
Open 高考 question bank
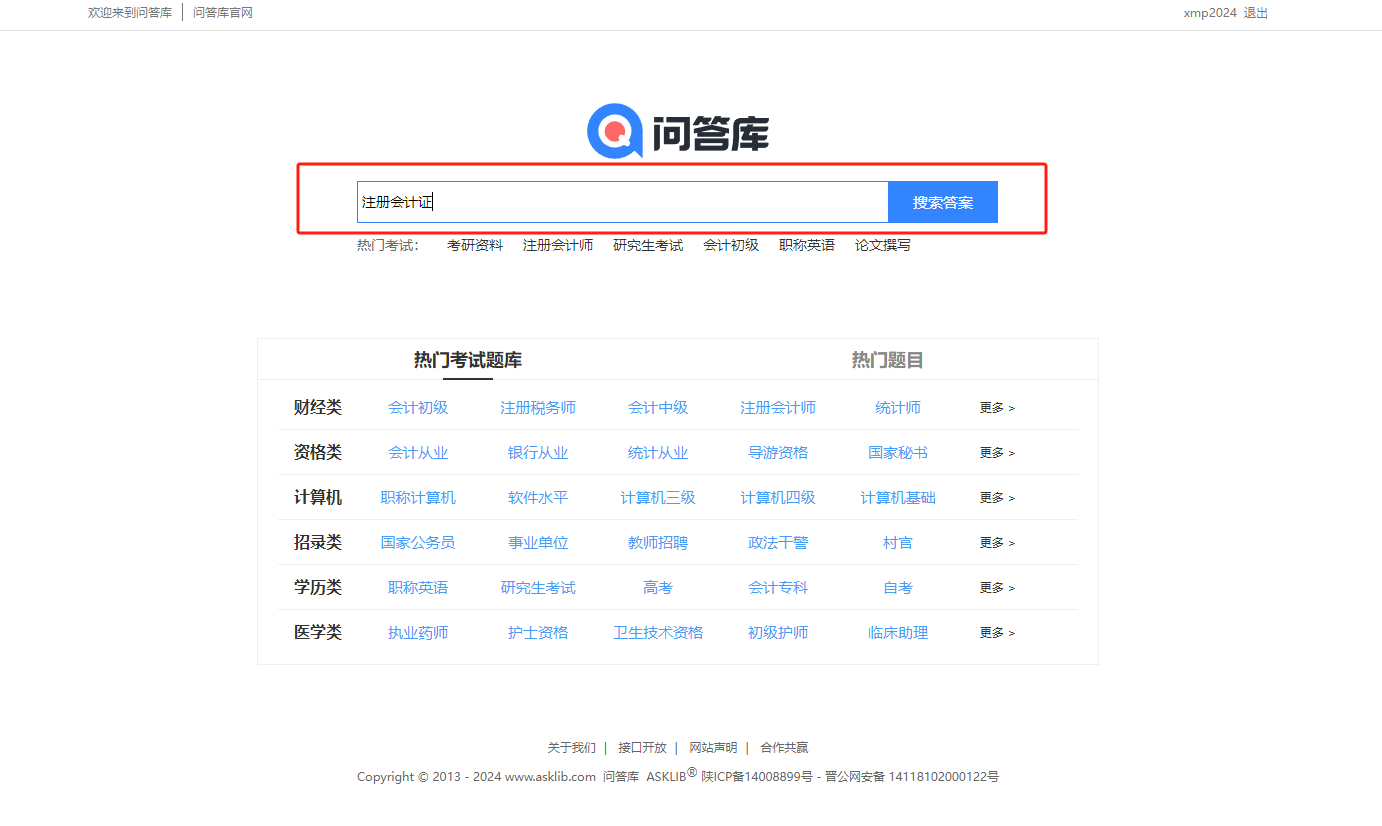(658, 588)
